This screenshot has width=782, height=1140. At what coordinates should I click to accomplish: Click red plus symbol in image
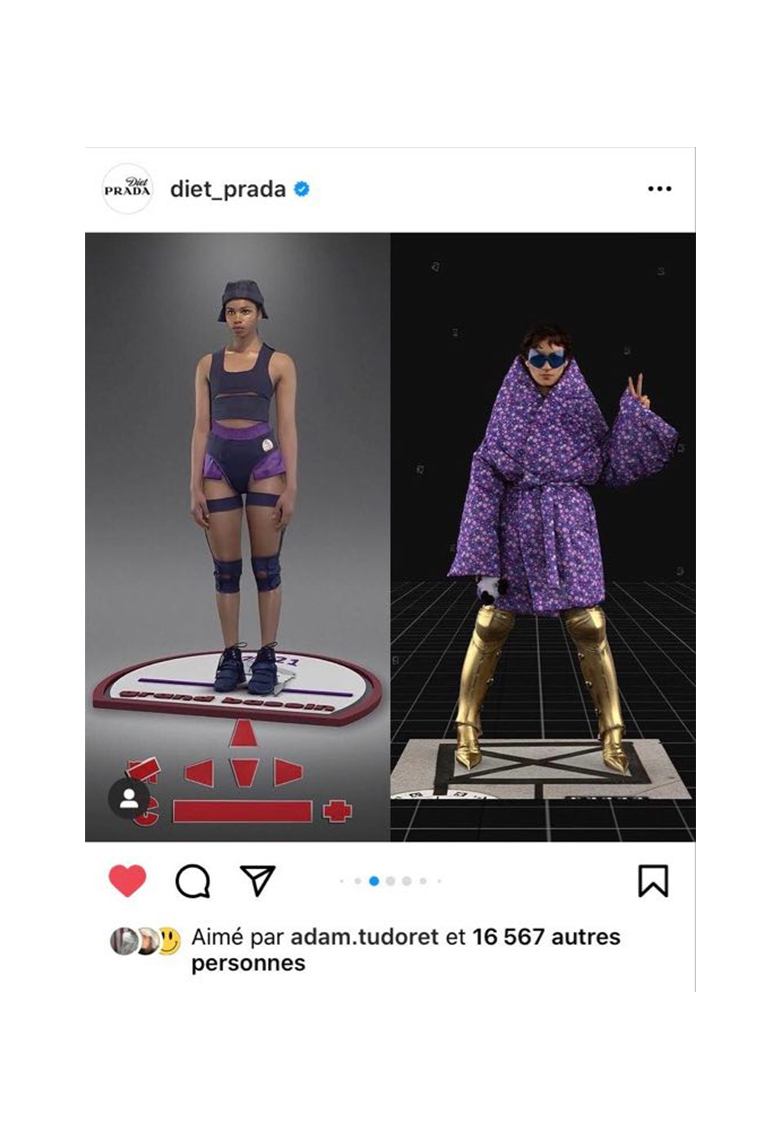(337, 811)
